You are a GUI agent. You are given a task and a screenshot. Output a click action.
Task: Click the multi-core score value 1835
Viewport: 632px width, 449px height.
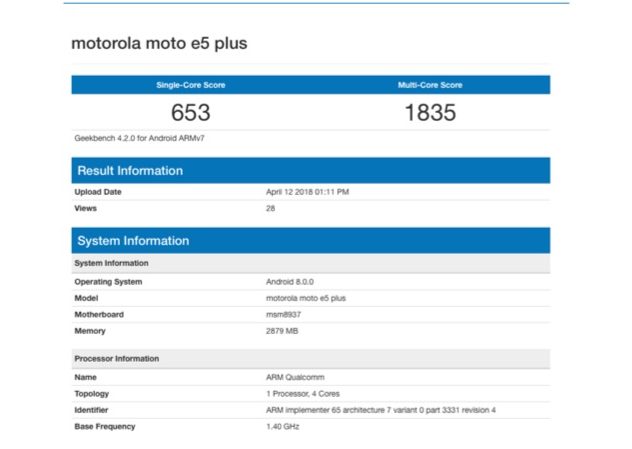(x=430, y=112)
